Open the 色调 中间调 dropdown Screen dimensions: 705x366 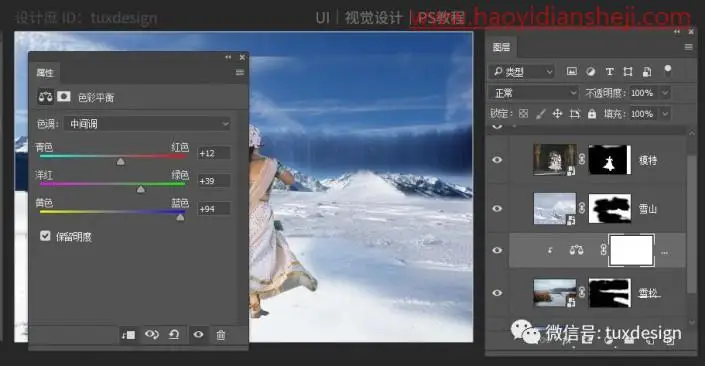pyautogui.click(x=147, y=124)
